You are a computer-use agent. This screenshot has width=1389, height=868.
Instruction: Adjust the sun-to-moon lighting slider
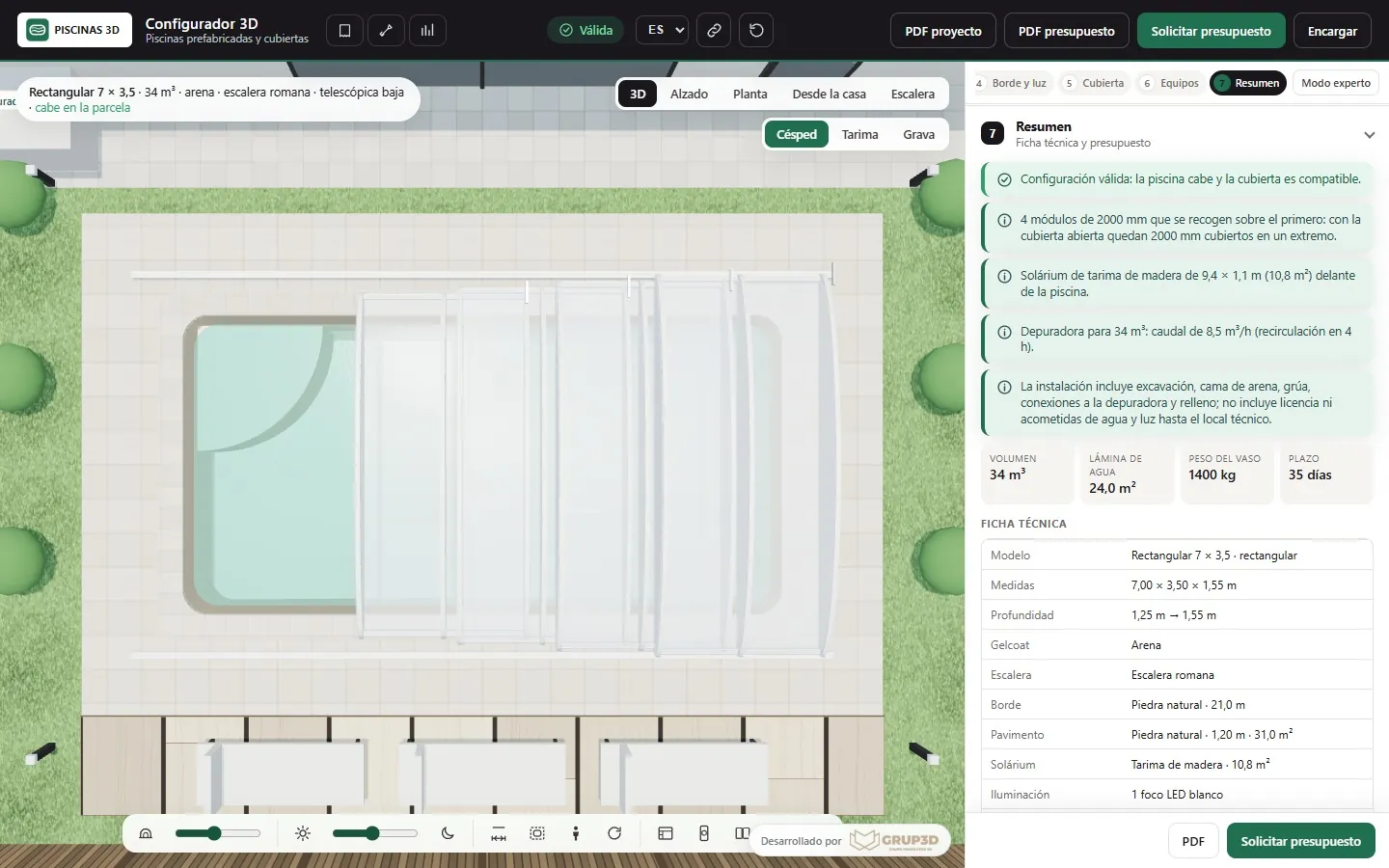(x=375, y=833)
